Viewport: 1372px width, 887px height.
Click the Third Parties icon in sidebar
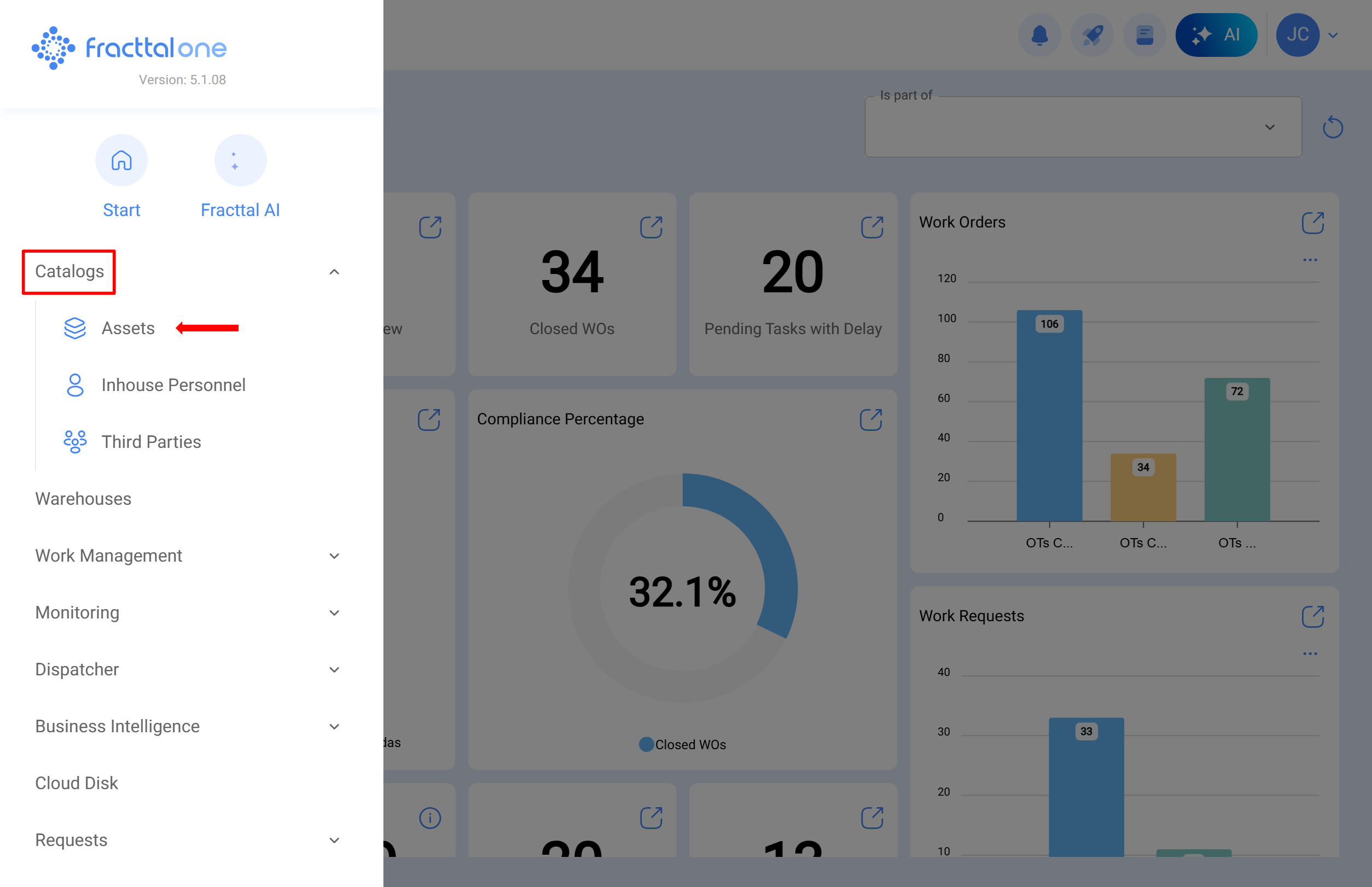coord(75,442)
